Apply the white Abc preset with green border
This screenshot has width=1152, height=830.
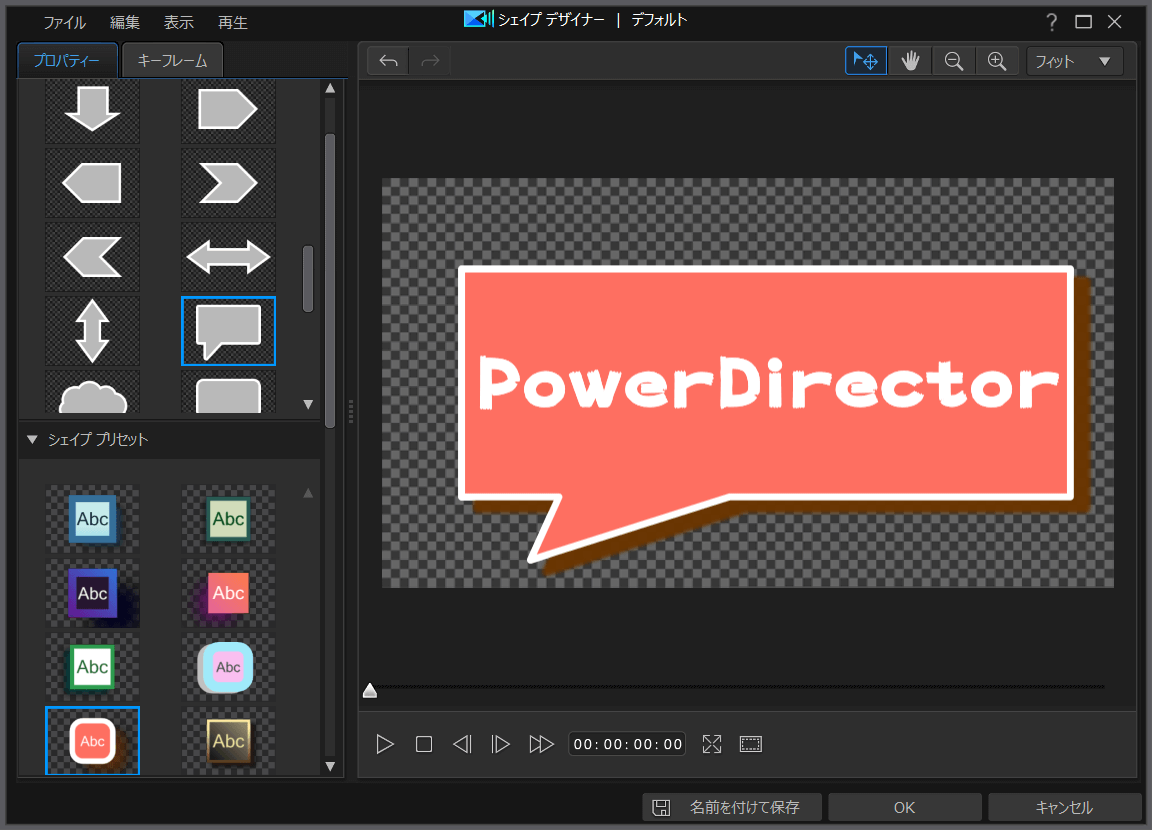point(93,667)
